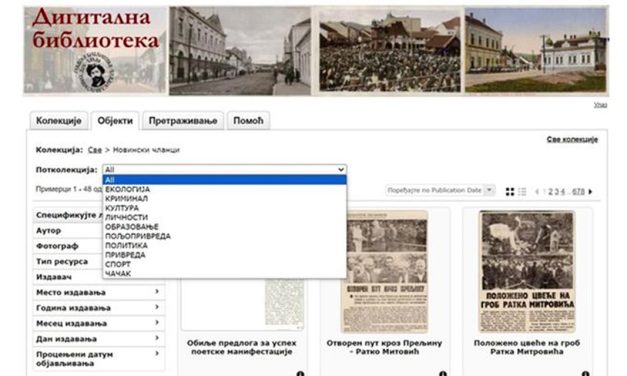Choose КУЛТУРА subcollection option
The height and width of the screenshot is (376, 627).
224,208
